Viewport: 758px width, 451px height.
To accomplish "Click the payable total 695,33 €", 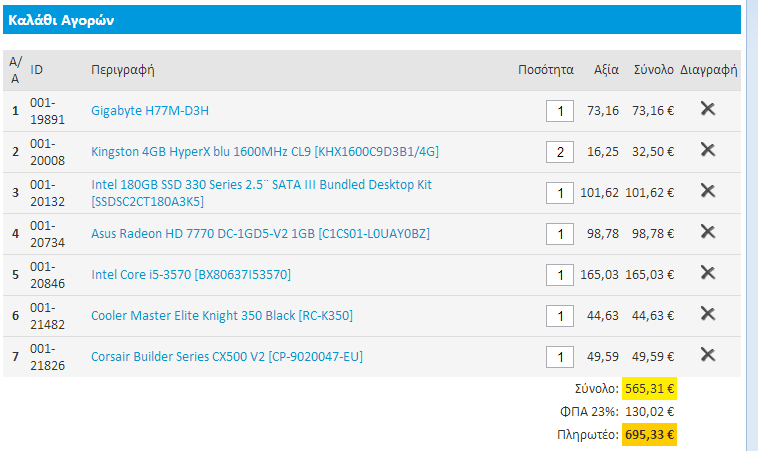I will (x=649, y=435).
